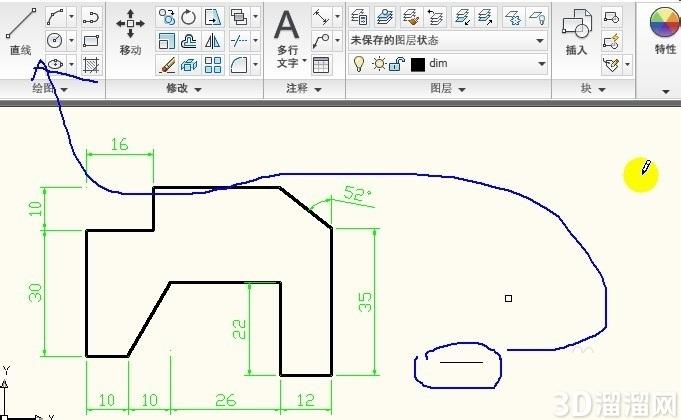Screen dimensions: 681x420
Task: Select the Line (直线) drawing tool
Action: click(x=21, y=32)
